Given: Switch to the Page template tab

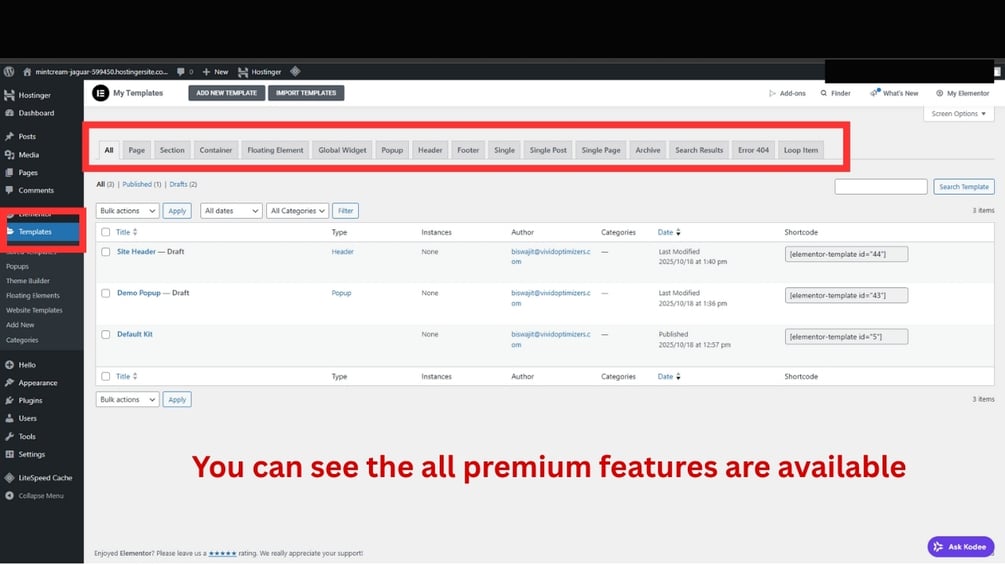Looking at the screenshot, I should click(x=137, y=150).
